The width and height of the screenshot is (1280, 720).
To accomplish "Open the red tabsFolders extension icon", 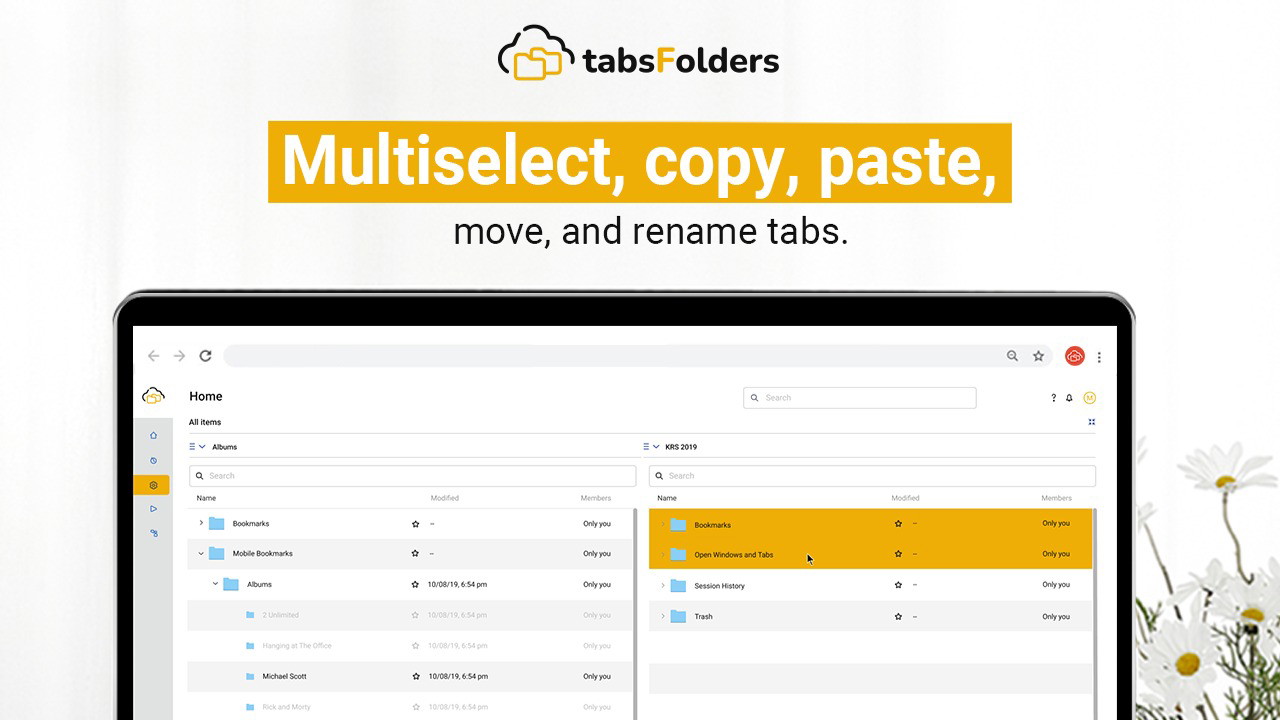I will pos(1075,356).
